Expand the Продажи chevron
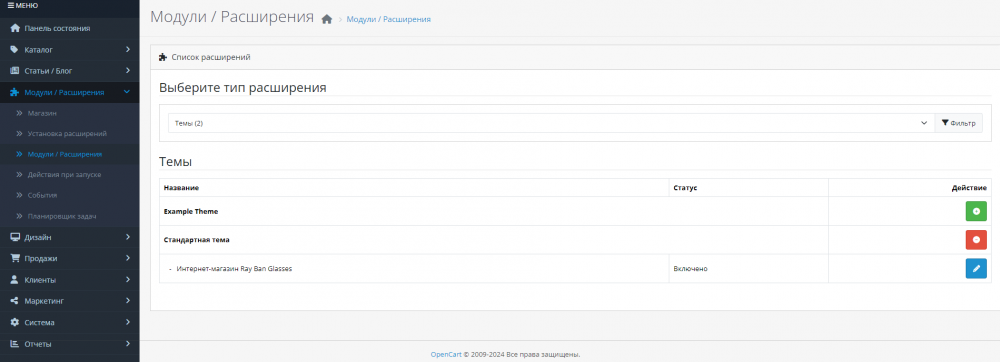The image size is (1000, 362). pos(128,258)
